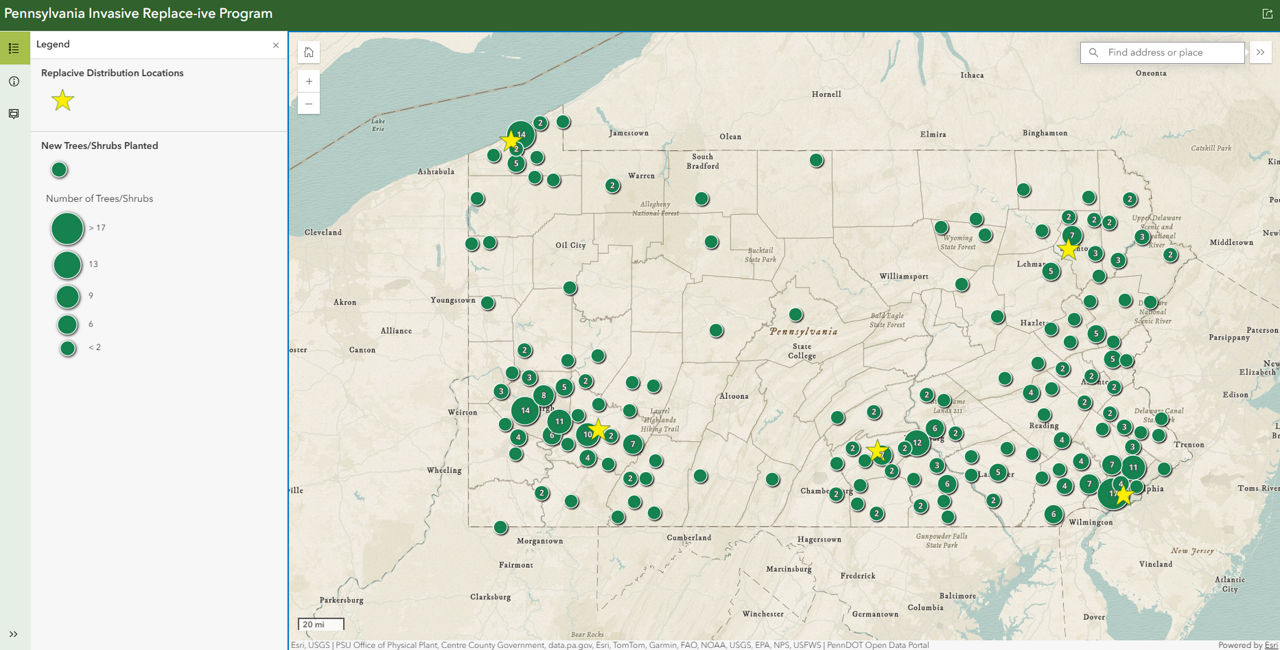Click the large green circle legend symbol
Screen dimensions: 1280x650
(67, 229)
